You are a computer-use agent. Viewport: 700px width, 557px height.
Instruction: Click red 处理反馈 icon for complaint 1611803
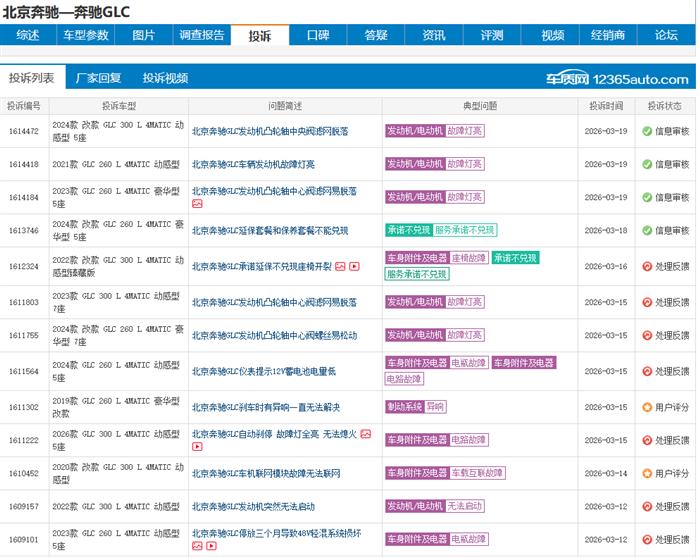click(x=647, y=302)
